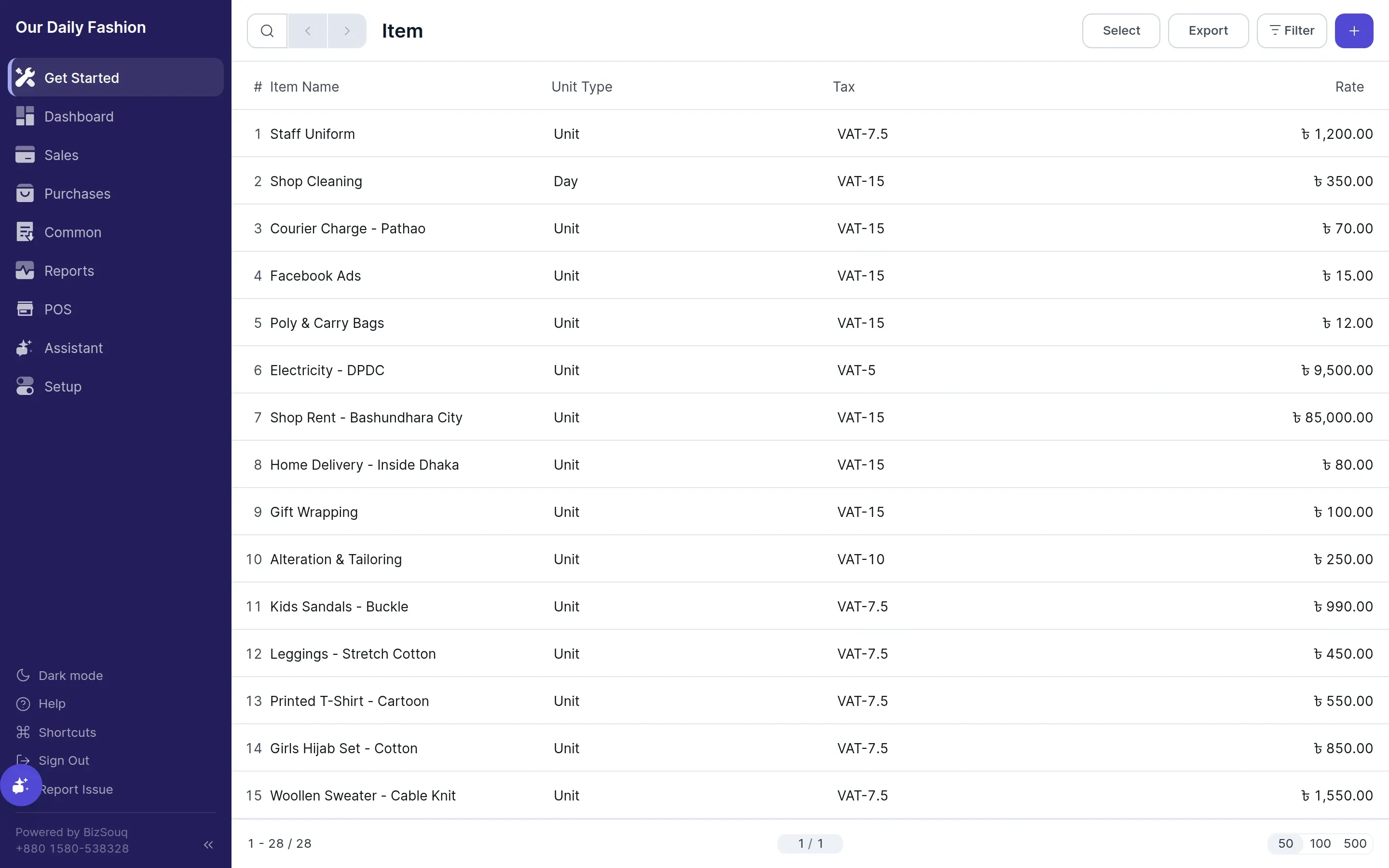Open the POS register icon
This screenshot has width=1389, height=868.
point(25,309)
